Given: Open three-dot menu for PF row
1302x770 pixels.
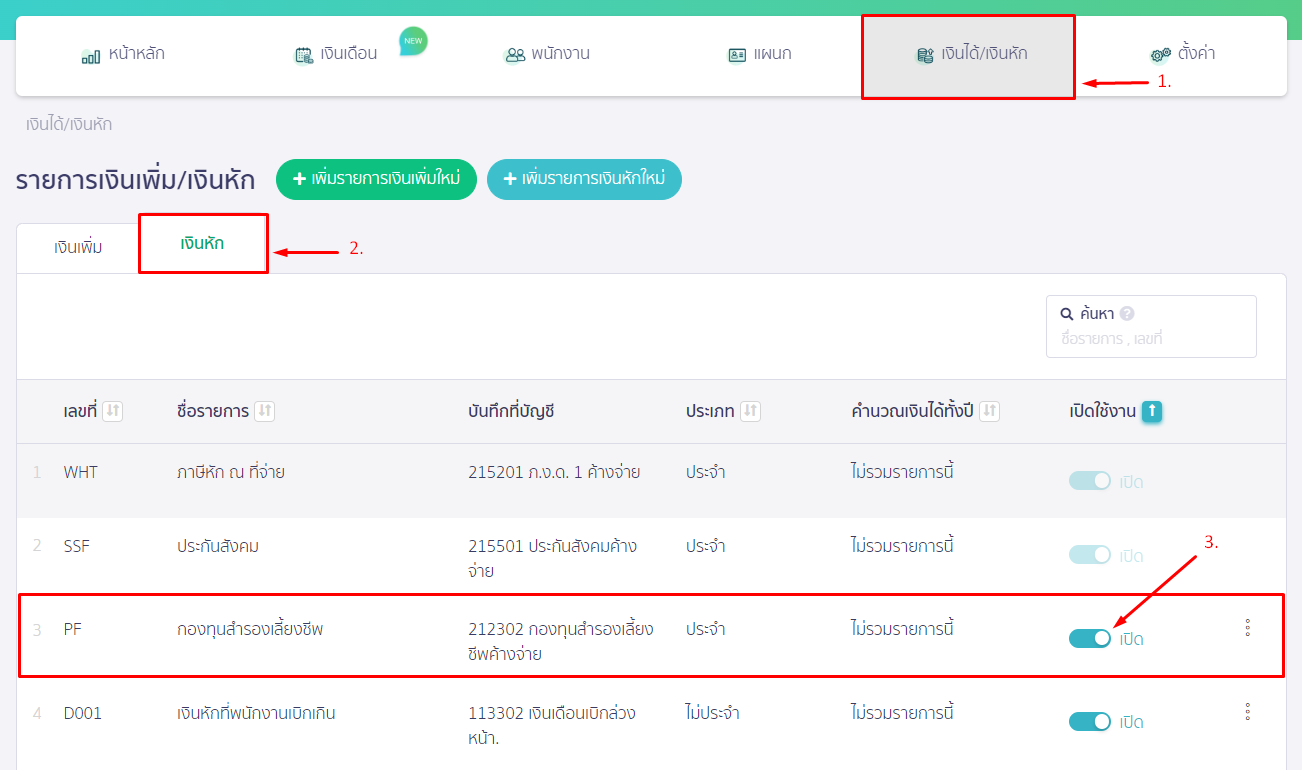Looking at the screenshot, I should point(1247,628).
